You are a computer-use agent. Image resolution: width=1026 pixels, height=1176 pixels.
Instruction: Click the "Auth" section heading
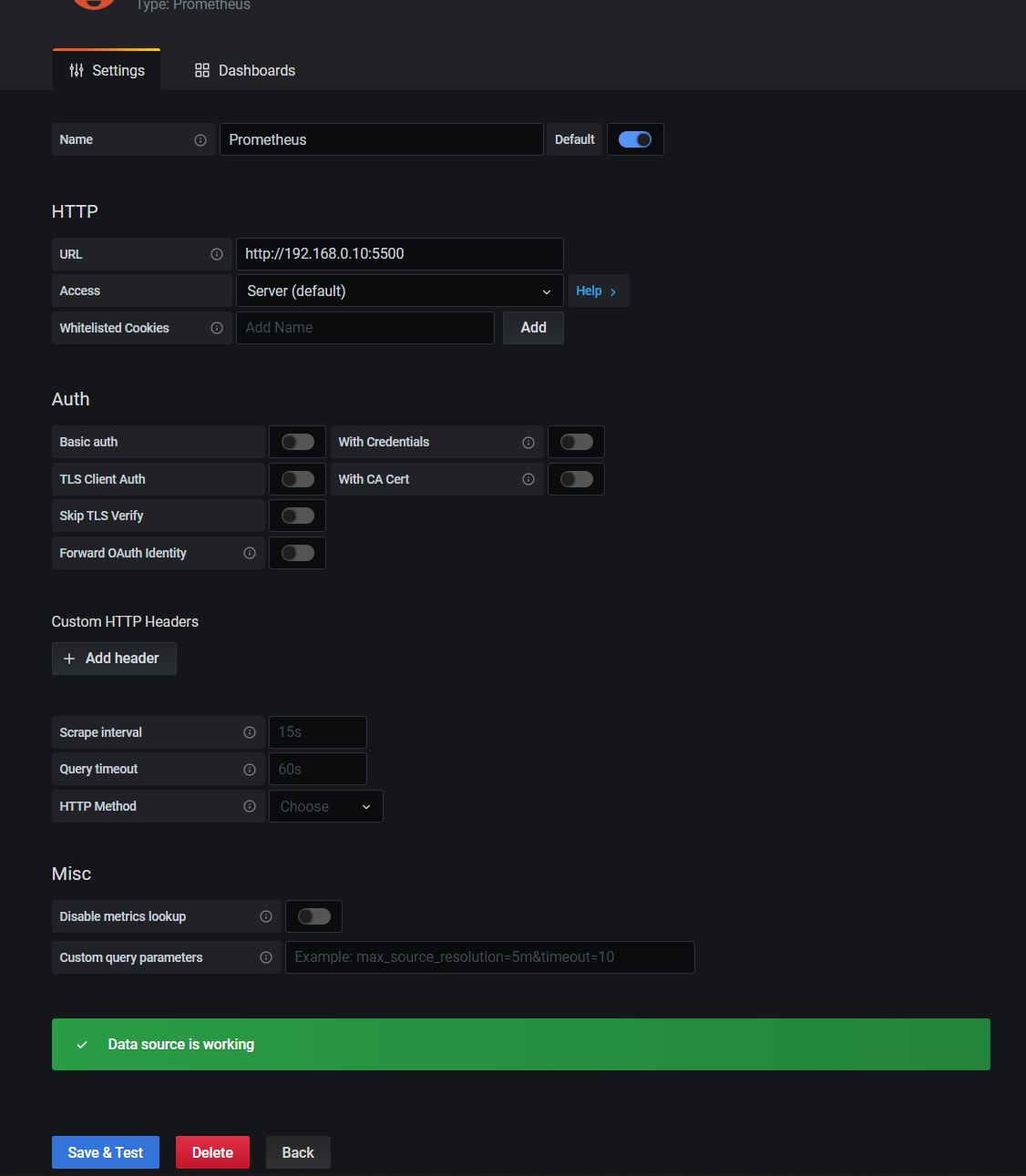[x=71, y=399]
